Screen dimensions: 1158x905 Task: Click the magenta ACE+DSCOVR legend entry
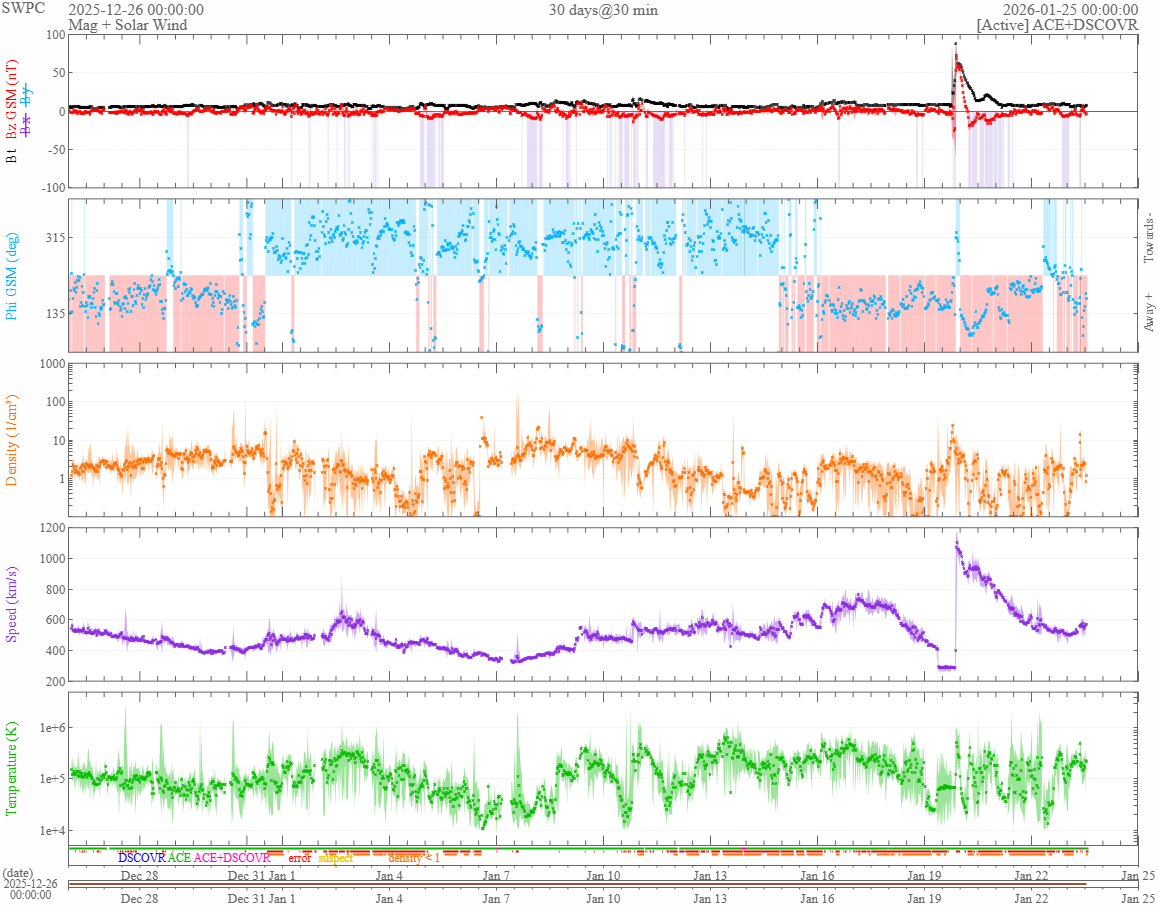click(232, 858)
